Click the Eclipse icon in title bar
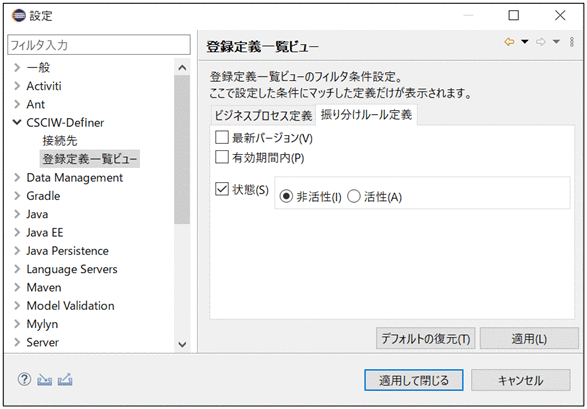 (19, 15)
